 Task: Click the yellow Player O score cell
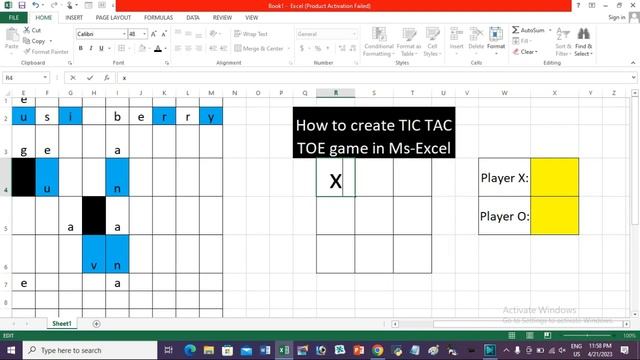pos(554,216)
